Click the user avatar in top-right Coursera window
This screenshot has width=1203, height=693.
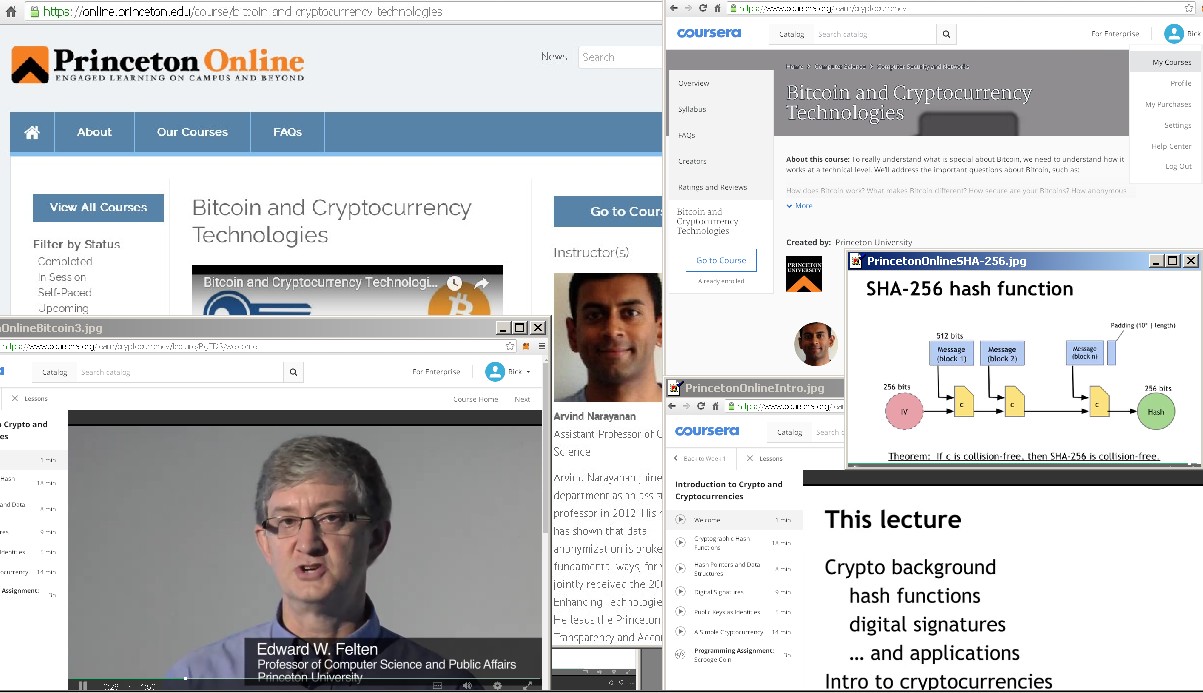[1173, 34]
